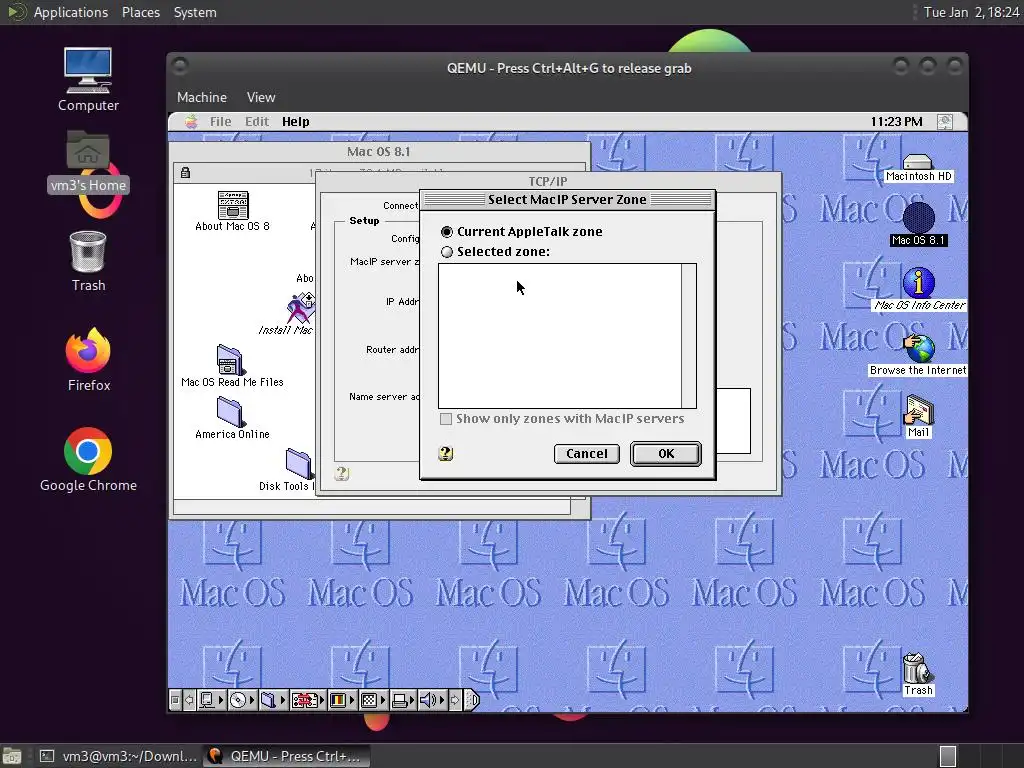Launch Firefox from desktop
The width and height of the screenshot is (1024, 768).
pos(88,360)
